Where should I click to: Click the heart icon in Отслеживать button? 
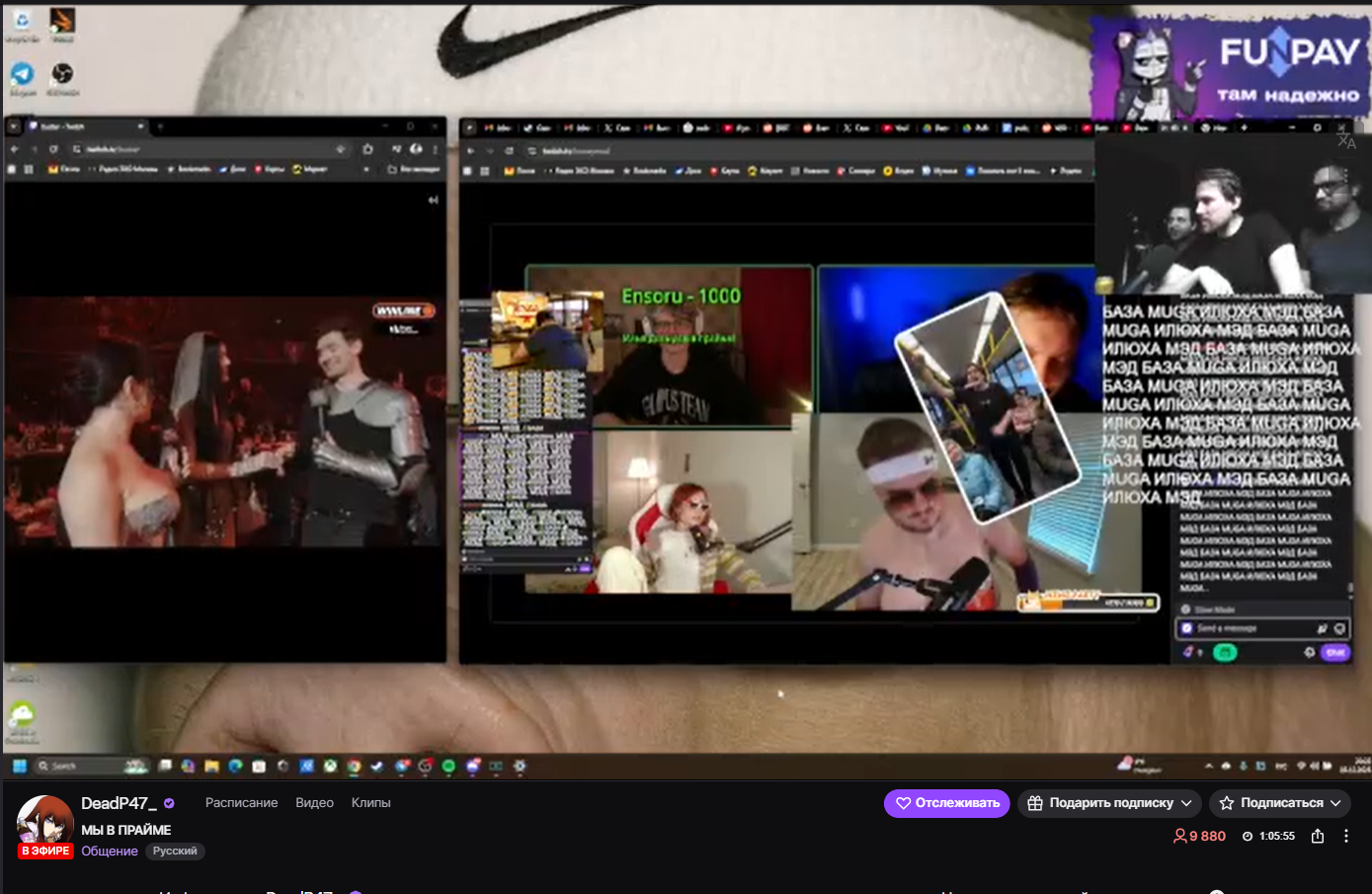click(903, 803)
